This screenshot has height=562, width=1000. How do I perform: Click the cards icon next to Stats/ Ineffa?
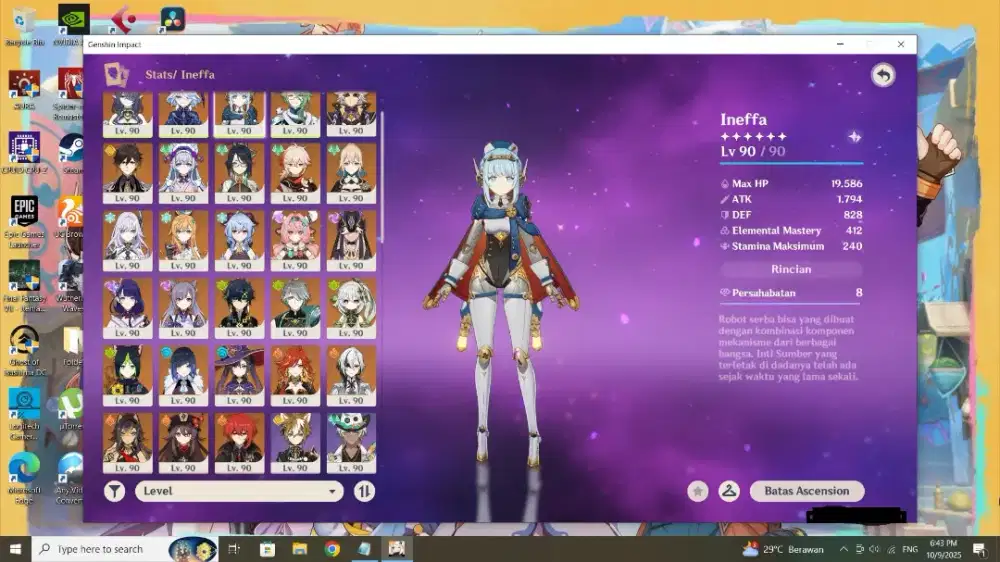117,75
